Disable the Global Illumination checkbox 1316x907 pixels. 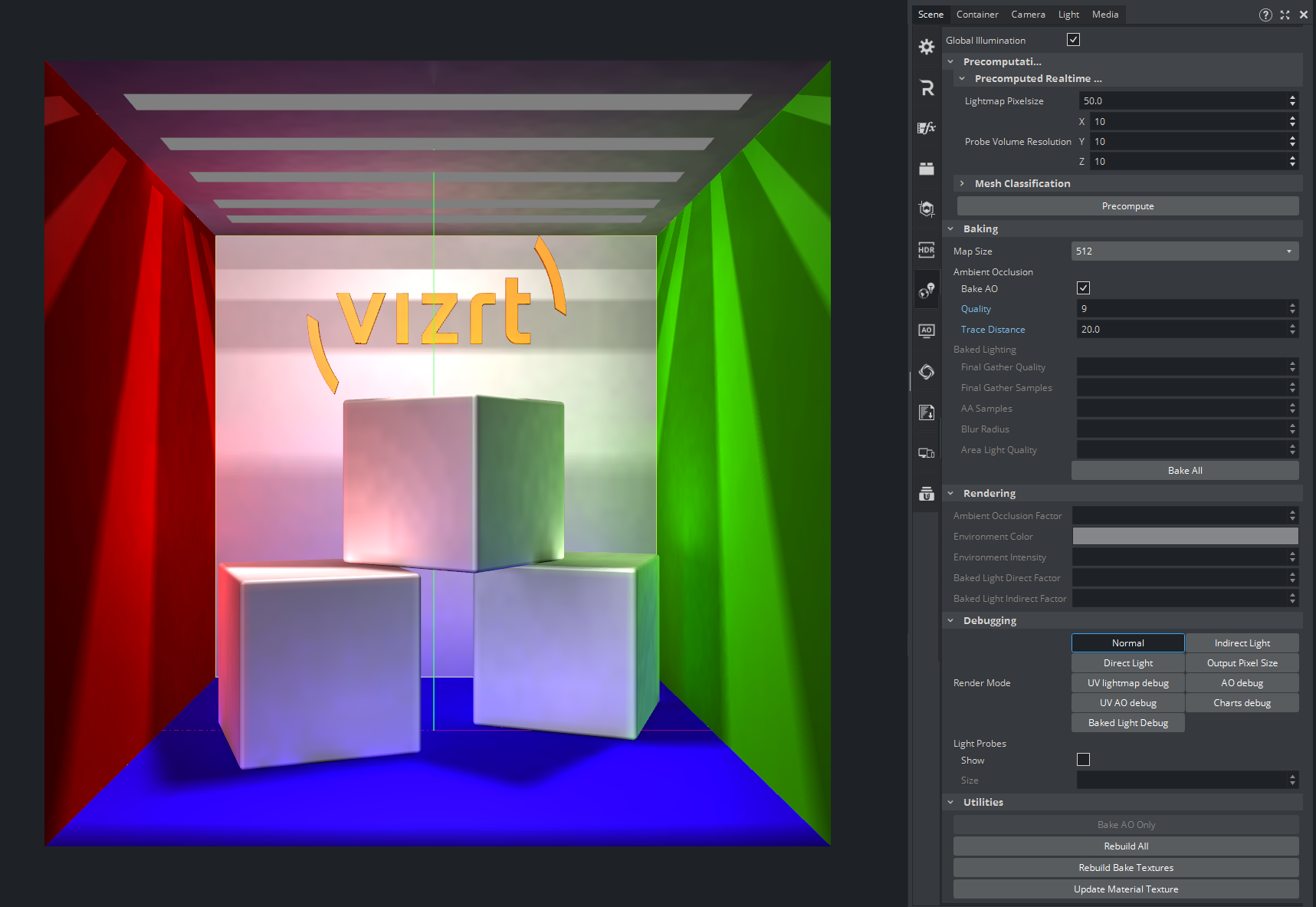tap(1073, 40)
